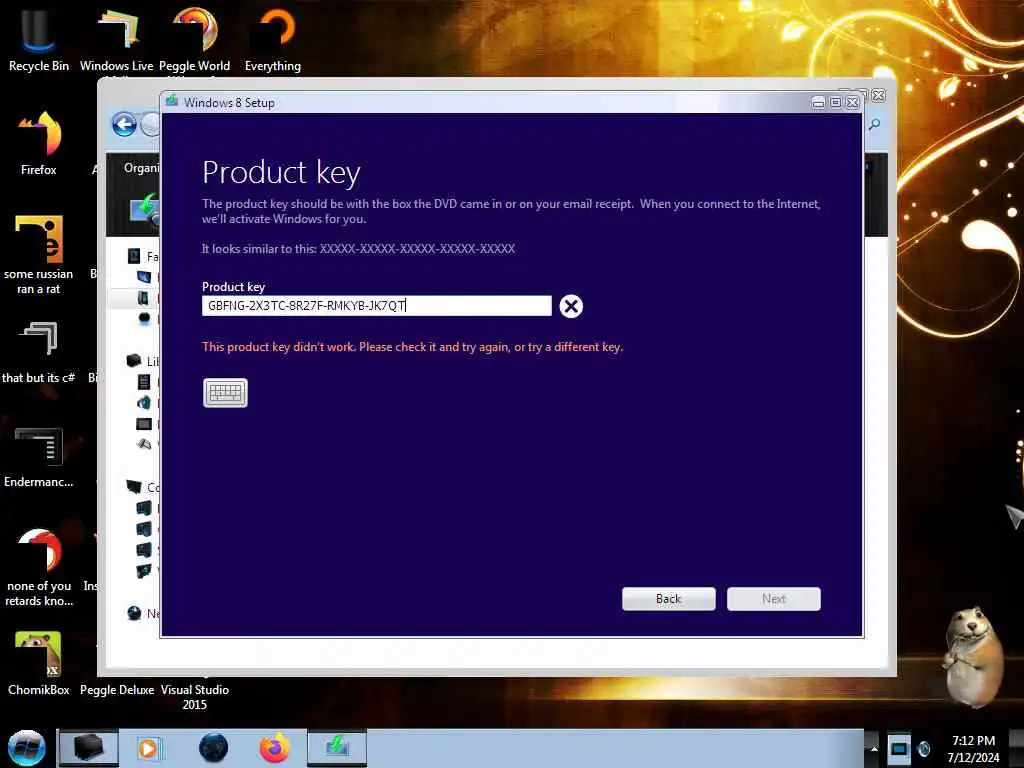1024x768 pixels.
Task: Select the ChomikBox desktop icon
Action: (39, 664)
